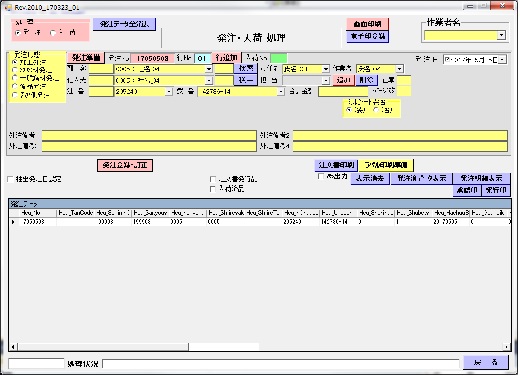Screen dimensions: 520x377
Task: Select the grid row starting with 7050508
Action: [260, 222]
